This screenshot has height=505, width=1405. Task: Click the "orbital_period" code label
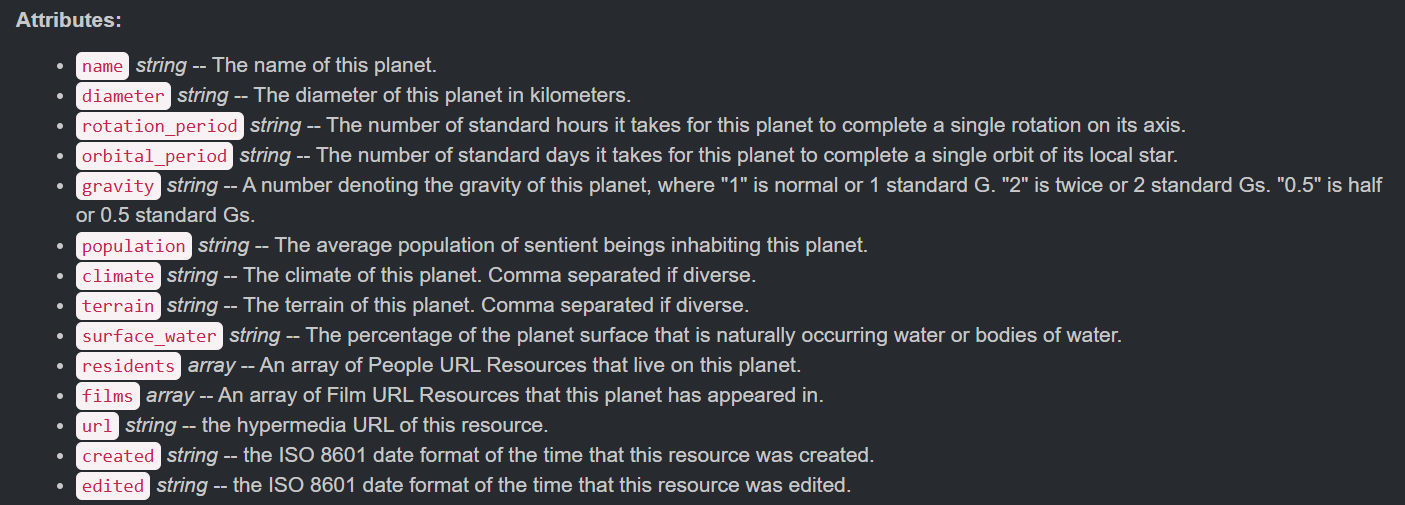tap(155, 156)
